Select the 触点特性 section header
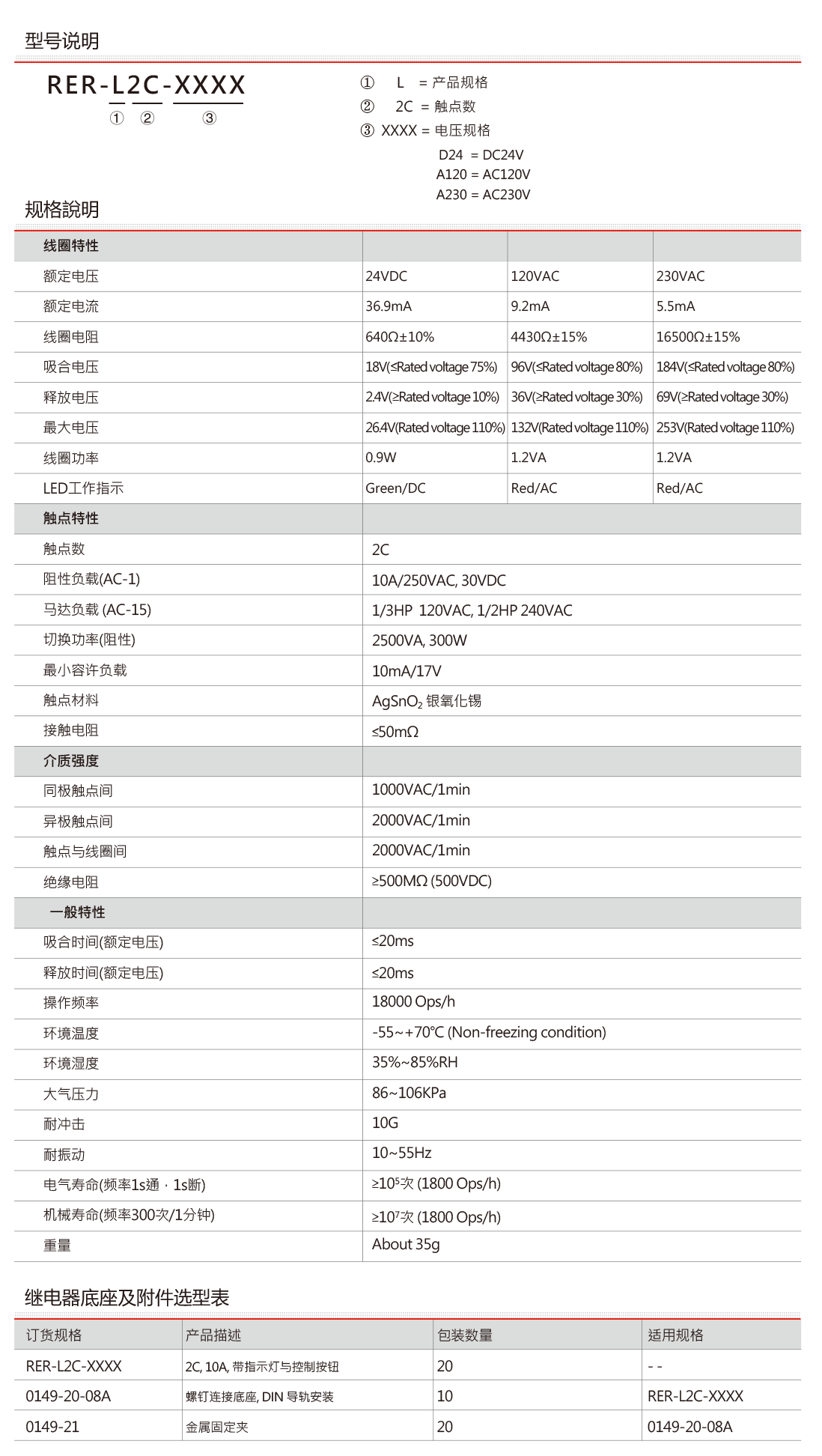 coord(71,518)
